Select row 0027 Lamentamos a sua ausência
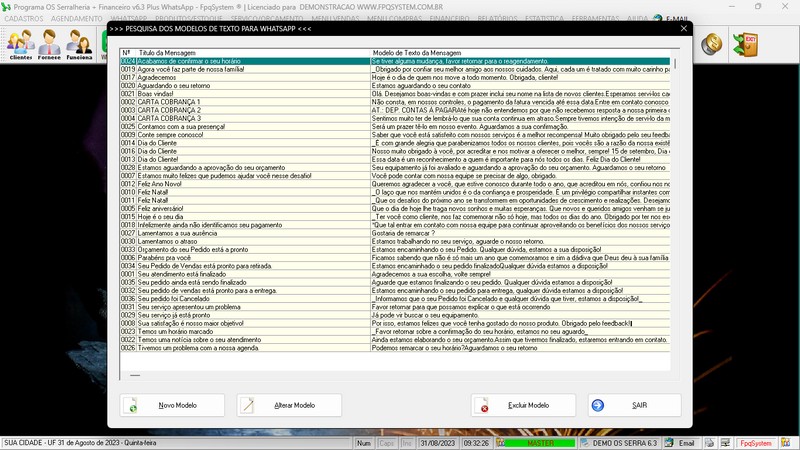The height and width of the screenshot is (450, 800). coord(395,233)
